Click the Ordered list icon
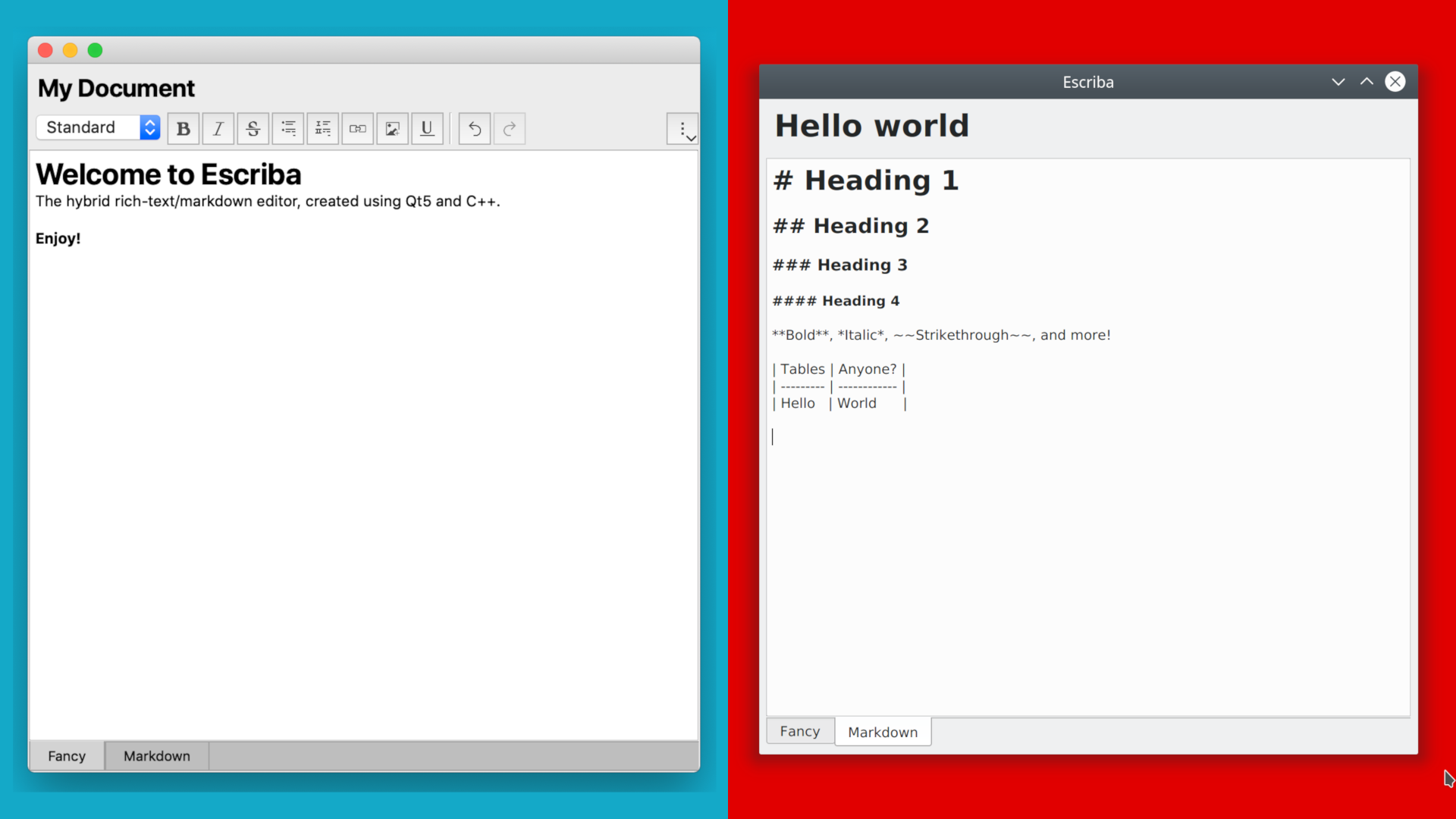1456x819 pixels. point(321,127)
